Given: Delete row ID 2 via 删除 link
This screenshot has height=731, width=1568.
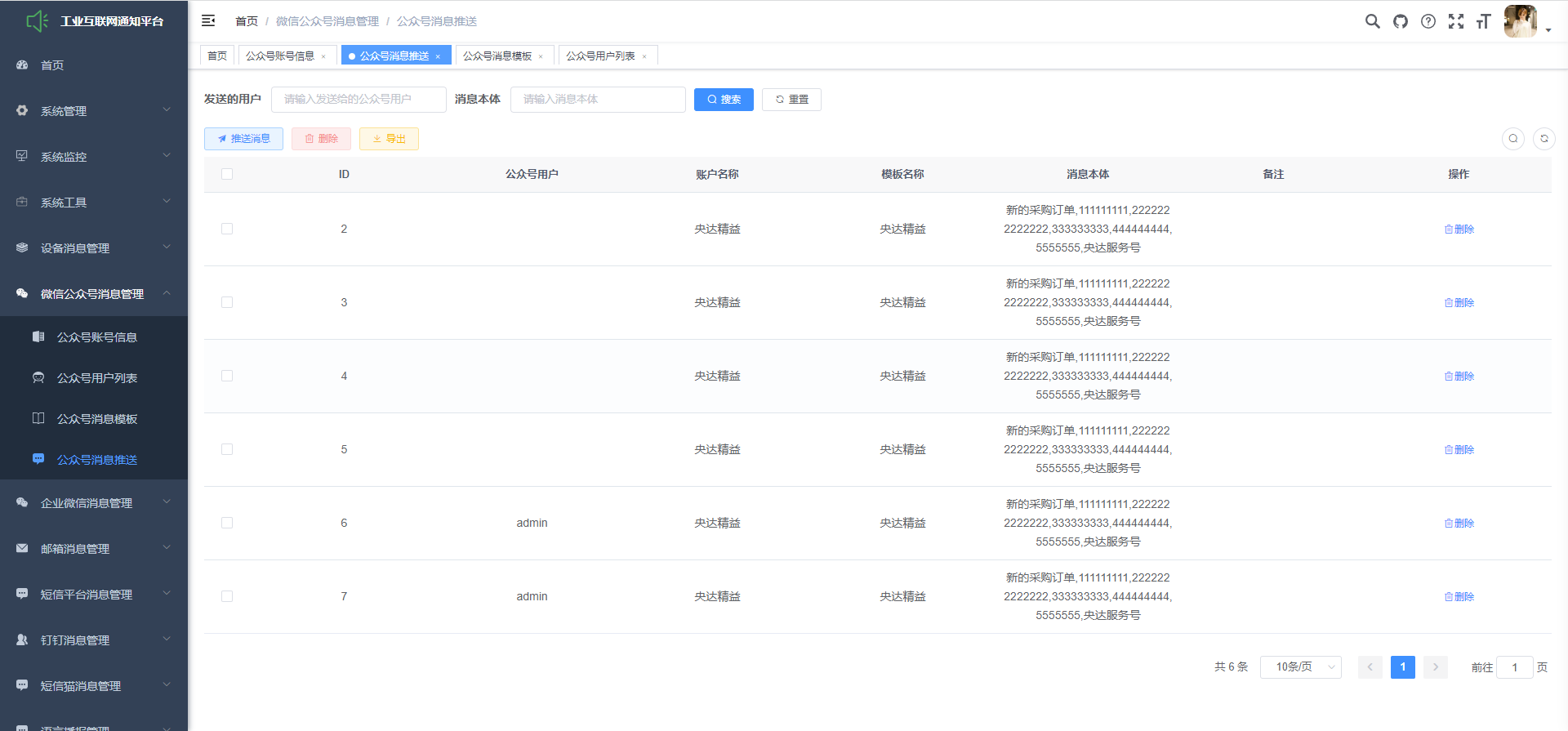Looking at the screenshot, I should point(1459,229).
